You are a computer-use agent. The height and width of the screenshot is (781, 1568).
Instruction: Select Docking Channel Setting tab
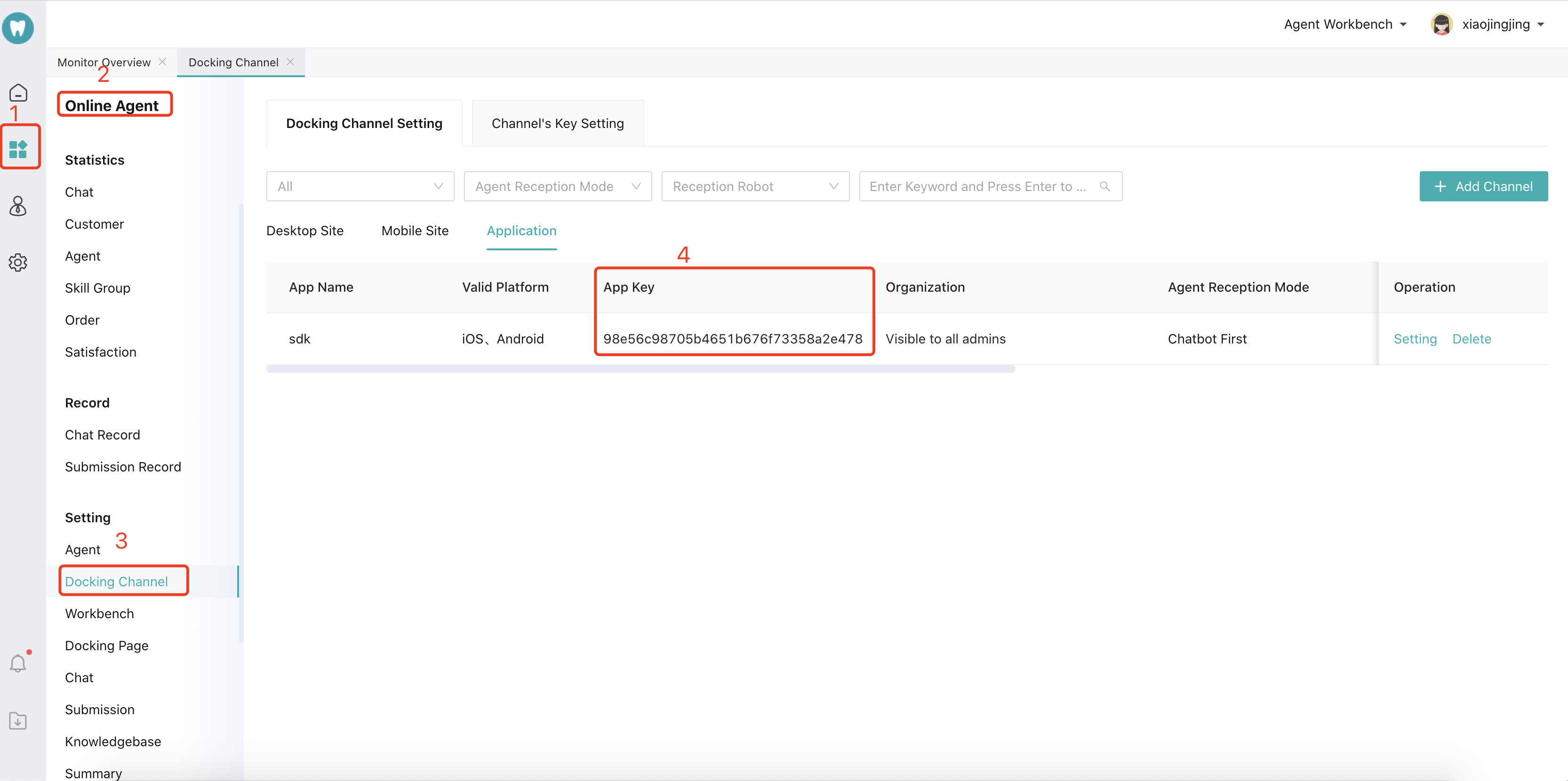364,124
